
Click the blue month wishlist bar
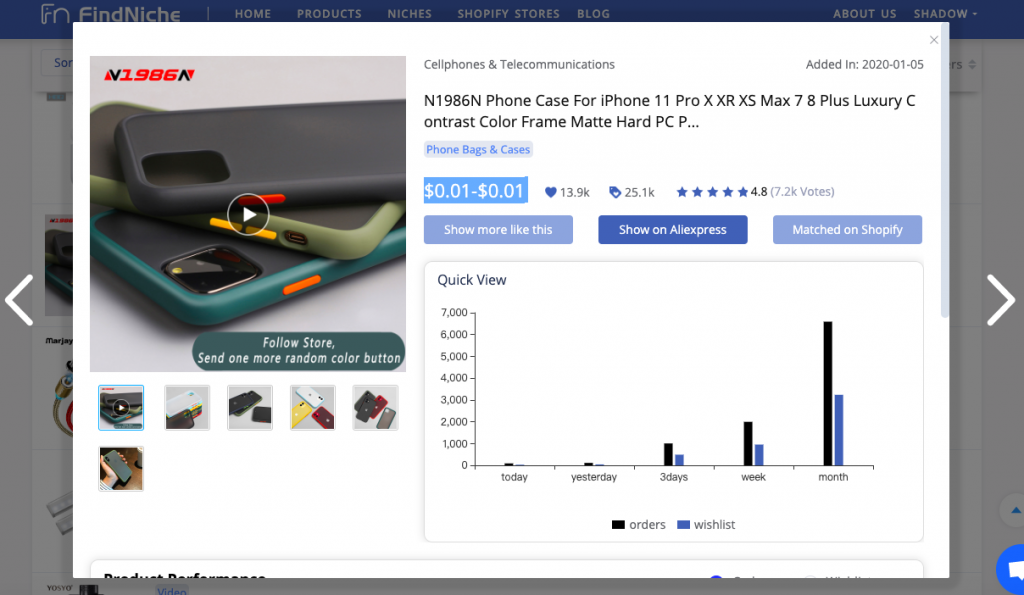[x=839, y=430]
